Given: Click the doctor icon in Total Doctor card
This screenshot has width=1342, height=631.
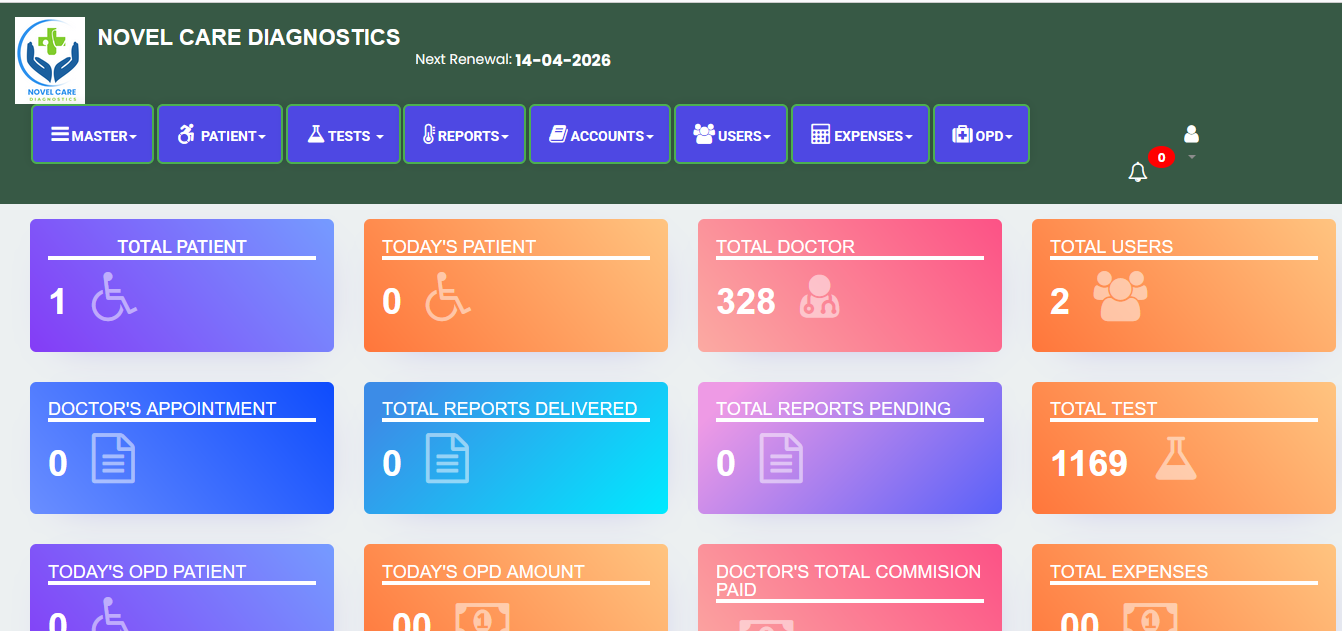Looking at the screenshot, I should (819, 297).
